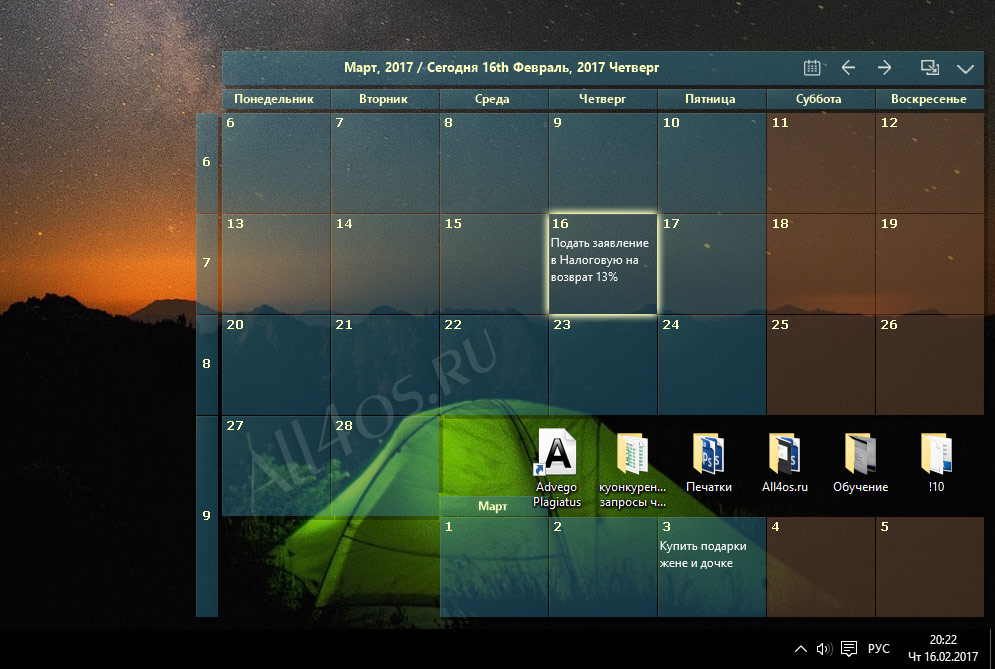
Task: Select the day 22 cell
Action: click(x=494, y=364)
